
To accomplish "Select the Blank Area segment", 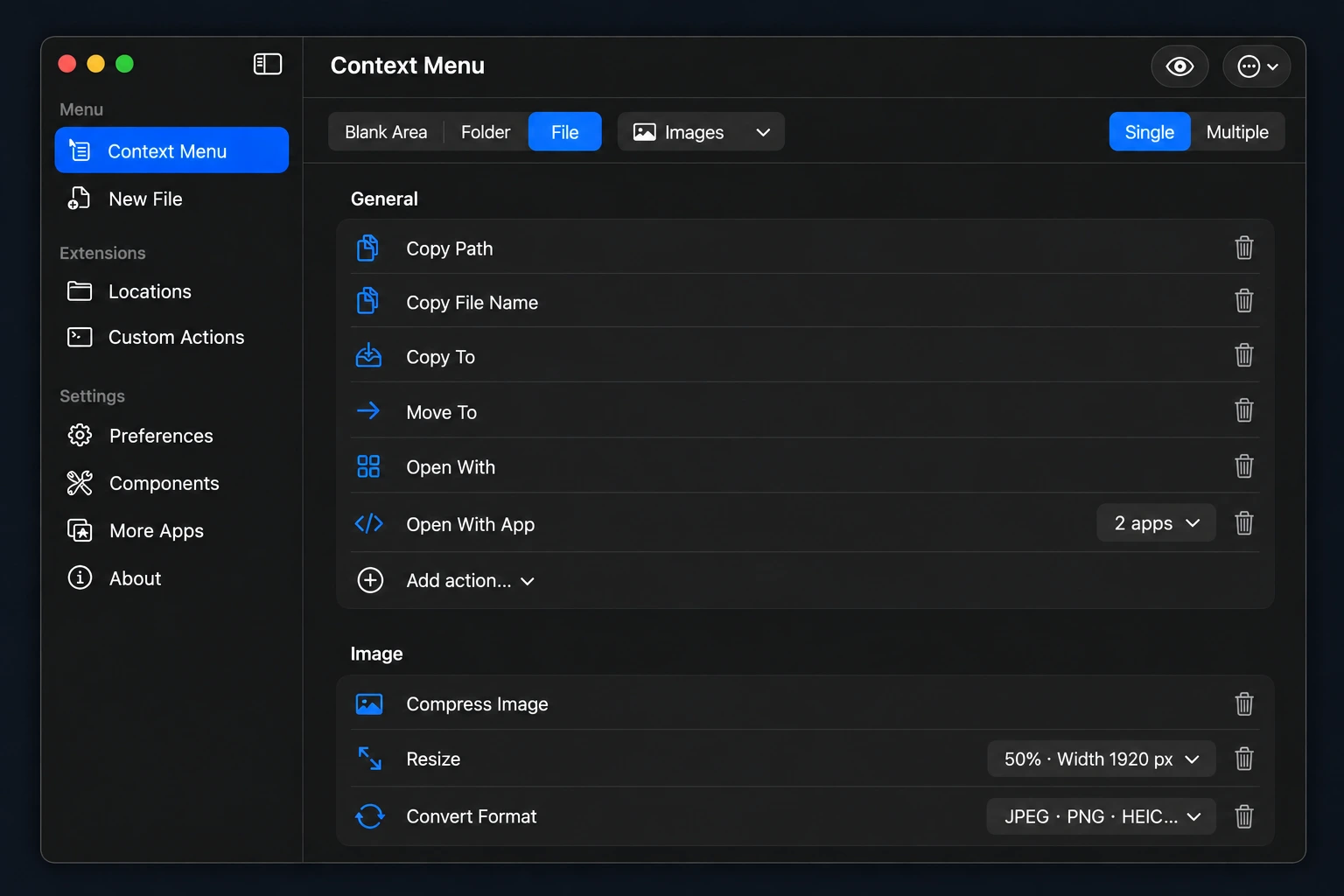I will pos(386,132).
